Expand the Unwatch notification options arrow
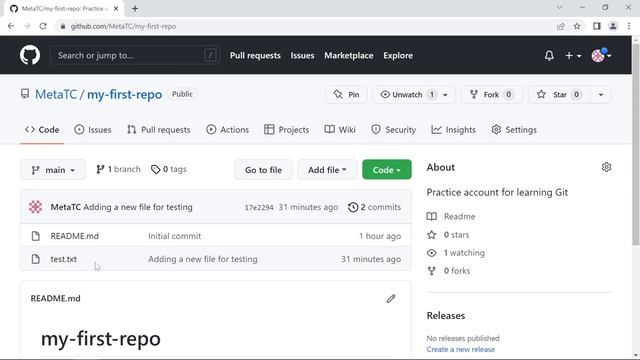640x360 pixels. [445, 95]
